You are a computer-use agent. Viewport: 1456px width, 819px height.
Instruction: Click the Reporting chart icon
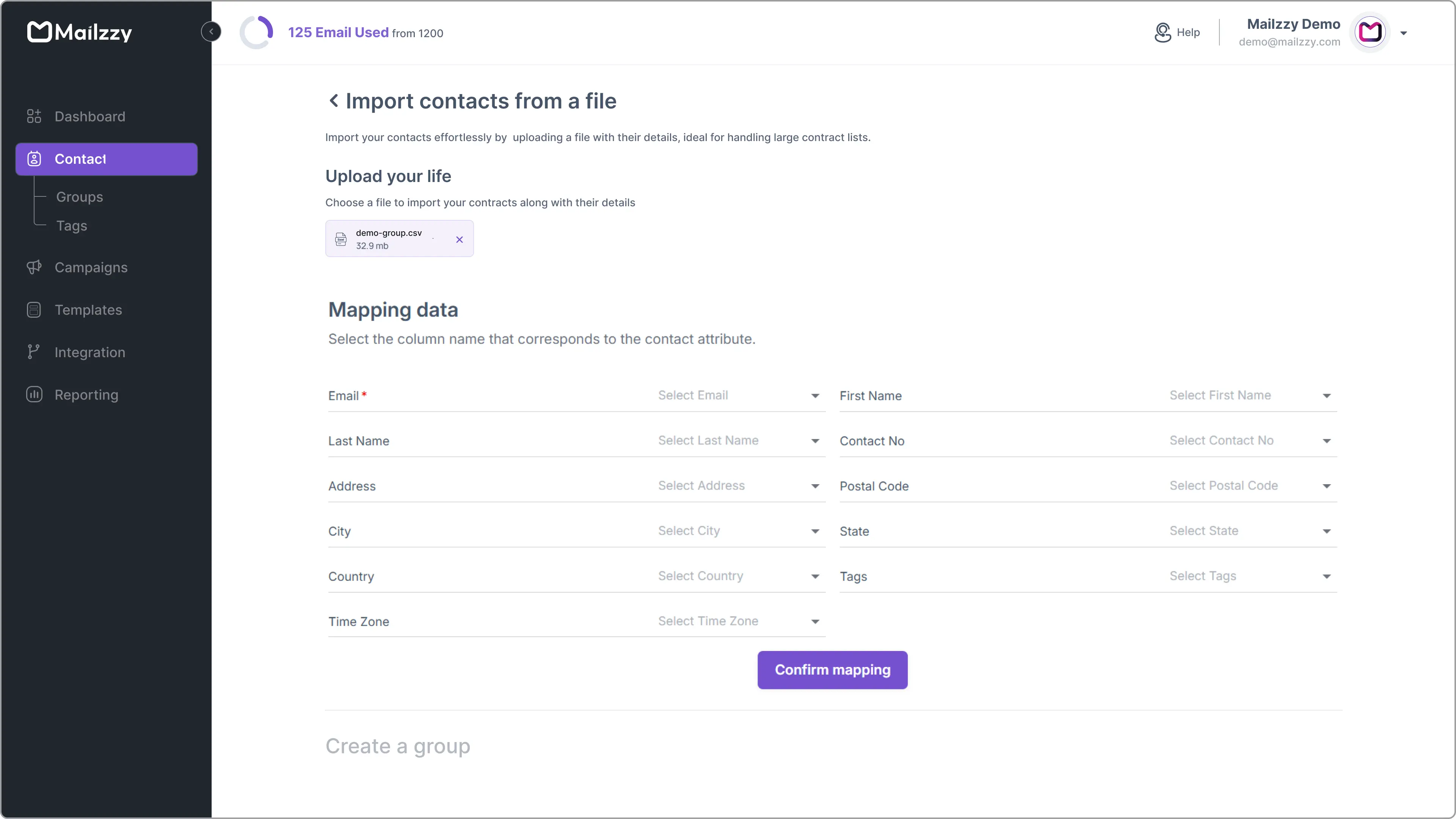click(34, 394)
